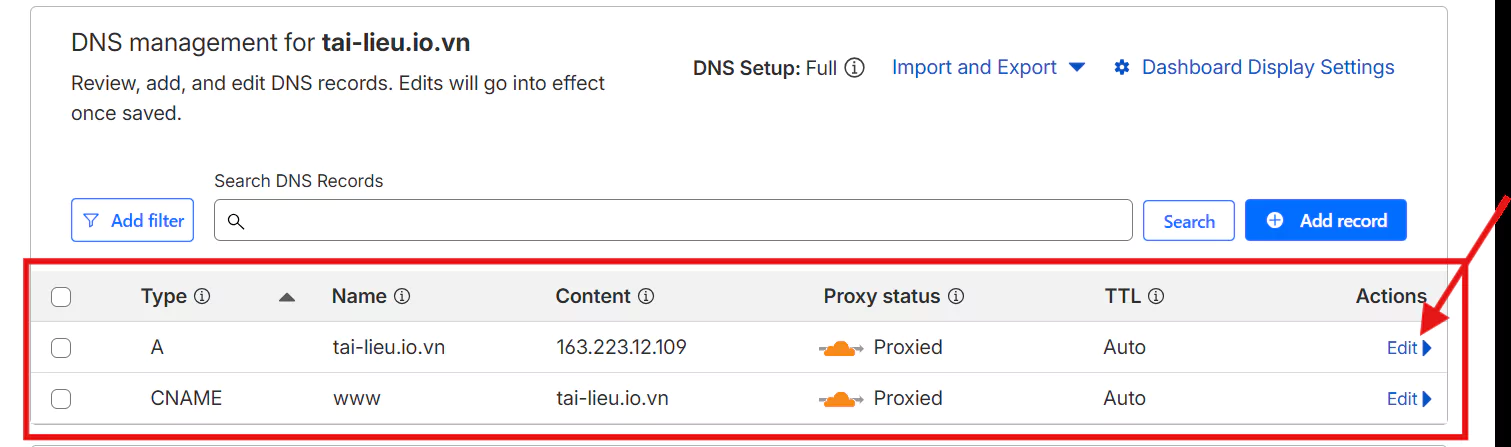Click the Search button
This screenshot has width=1511, height=447.
point(1188,221)
